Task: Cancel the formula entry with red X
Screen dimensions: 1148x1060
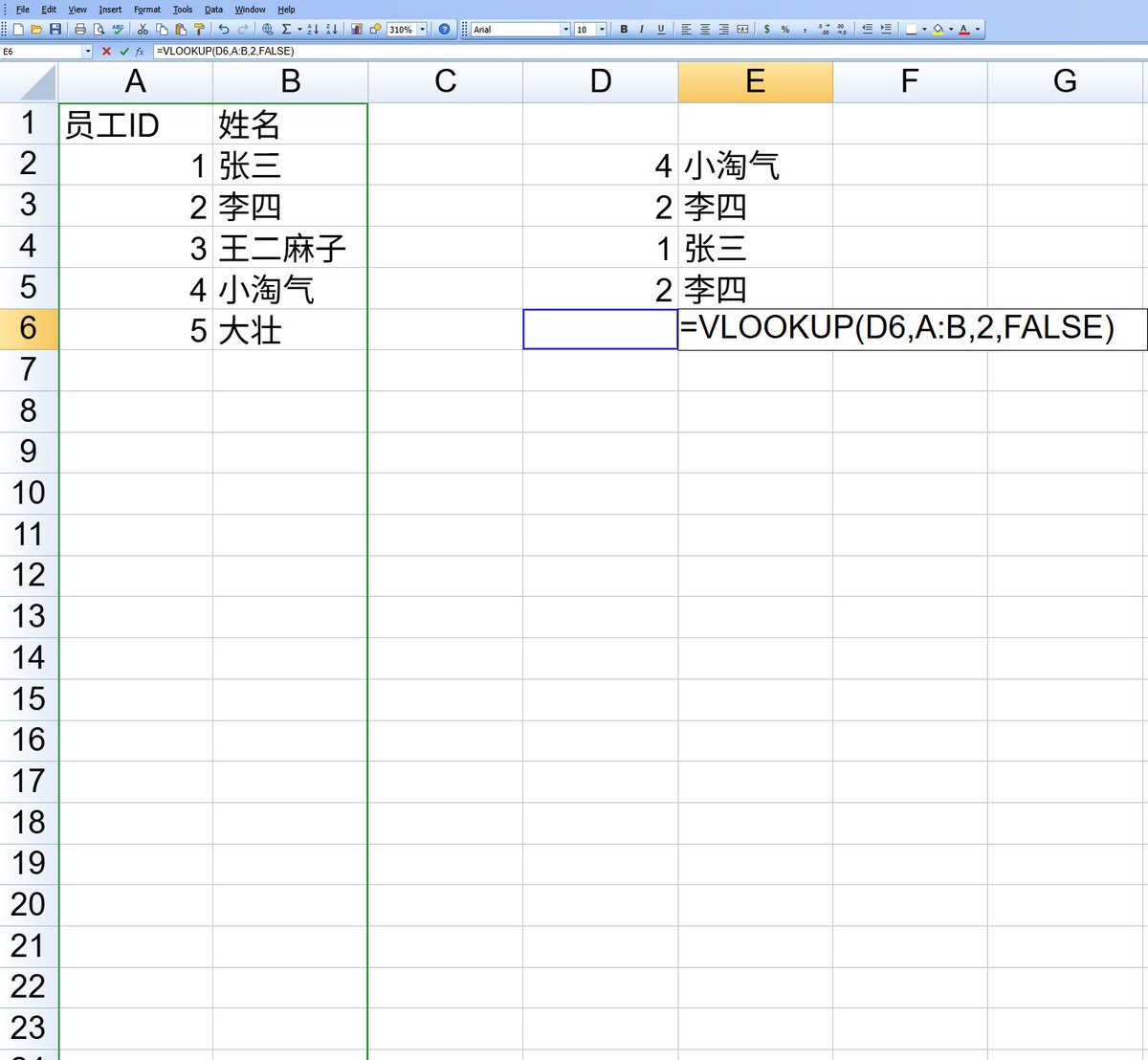Action: click(x=106, y=51)
